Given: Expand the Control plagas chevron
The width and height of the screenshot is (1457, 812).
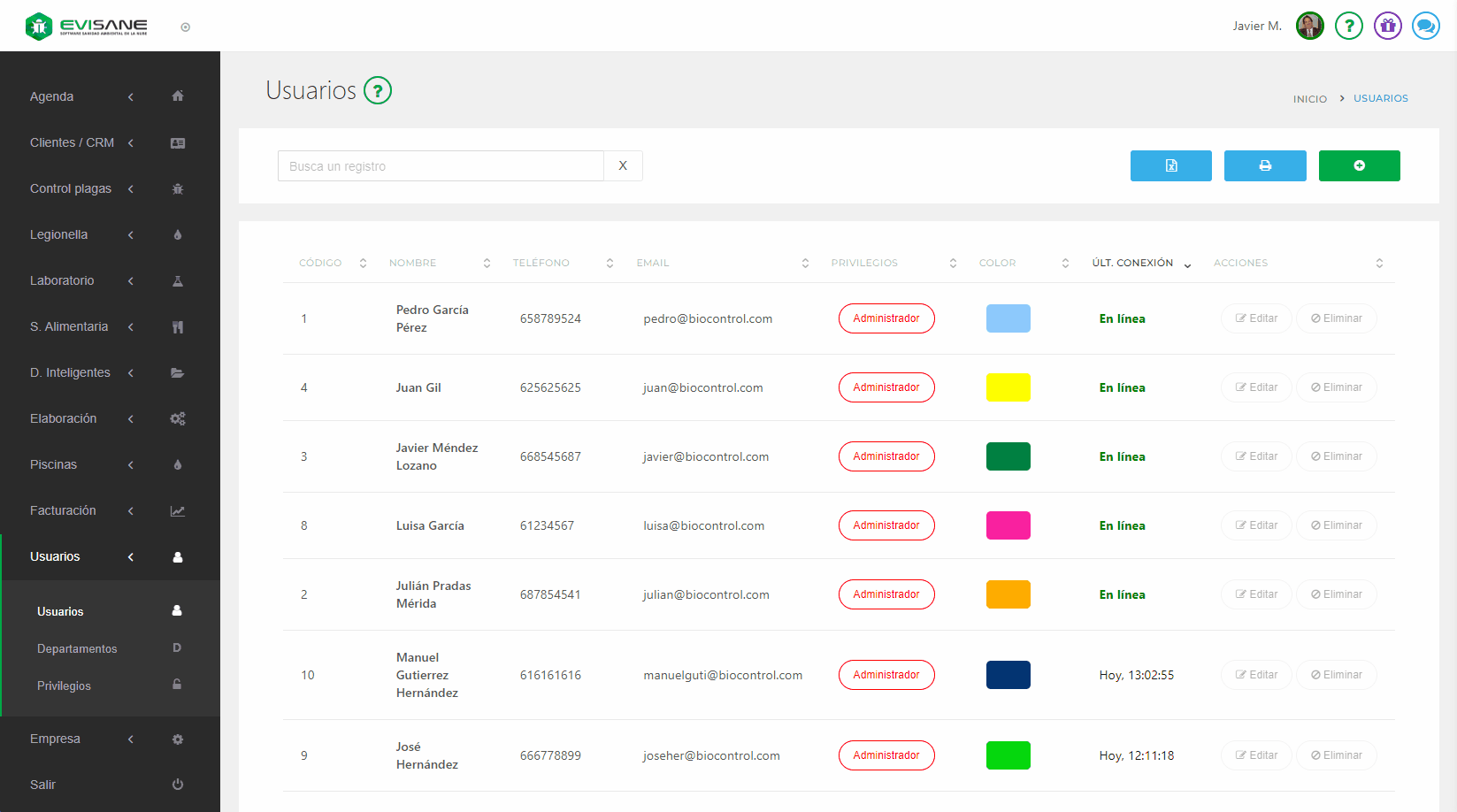Looking at the screenshot, I should [131, 188].
